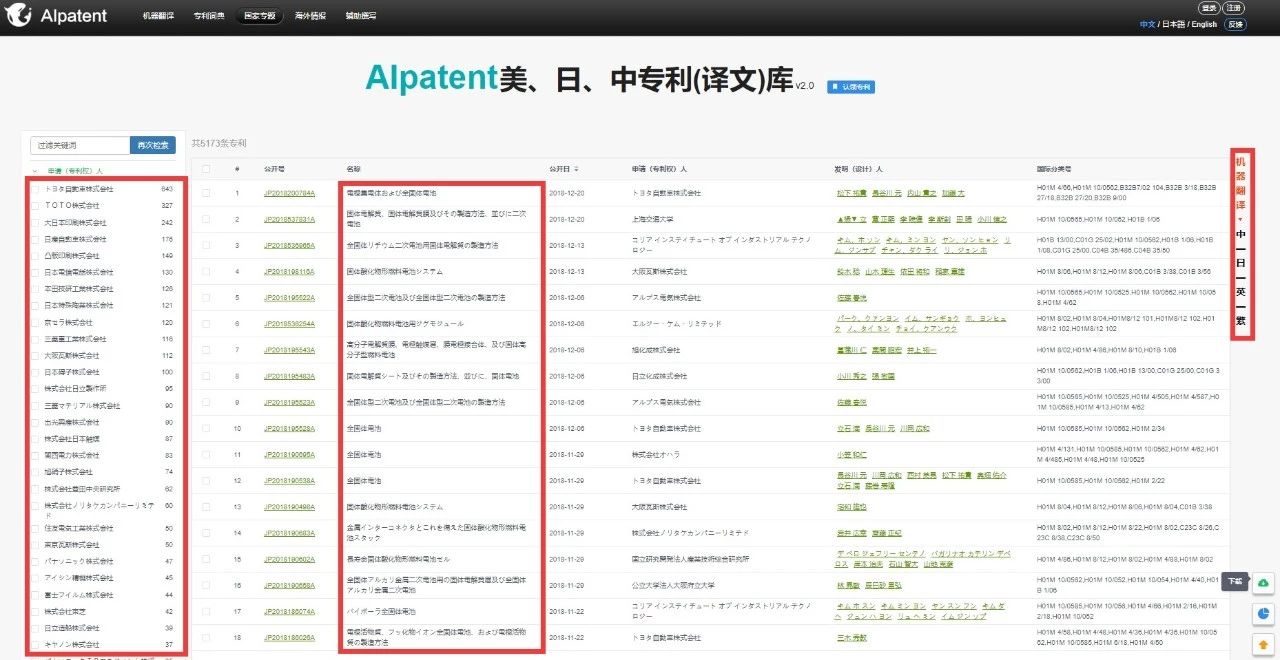Check the キヤノン株式会社 filter checkbox
The width and height of the screenshot is (1280, 660).
click(36, 644)
